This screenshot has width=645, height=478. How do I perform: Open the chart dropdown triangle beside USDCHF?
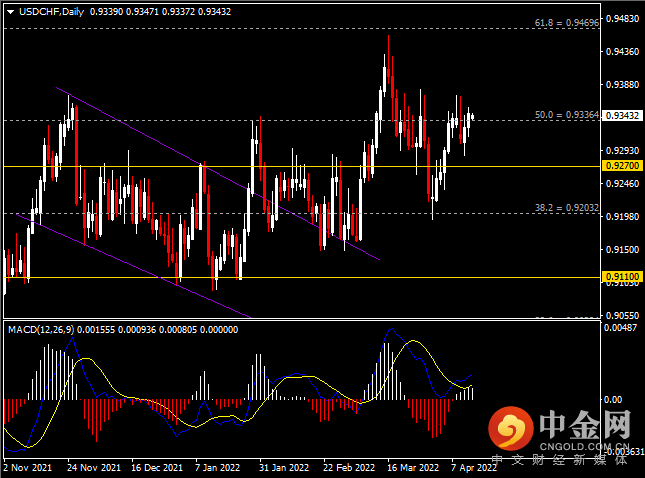tap(11, 12)
